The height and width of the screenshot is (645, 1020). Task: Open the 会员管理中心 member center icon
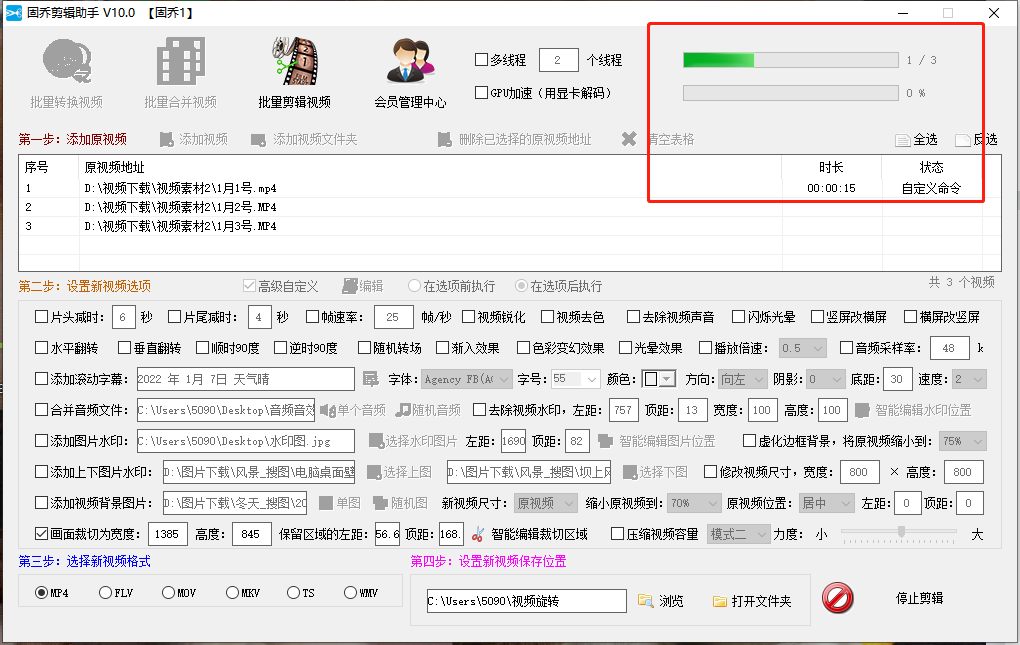click(x=410, y=62)
